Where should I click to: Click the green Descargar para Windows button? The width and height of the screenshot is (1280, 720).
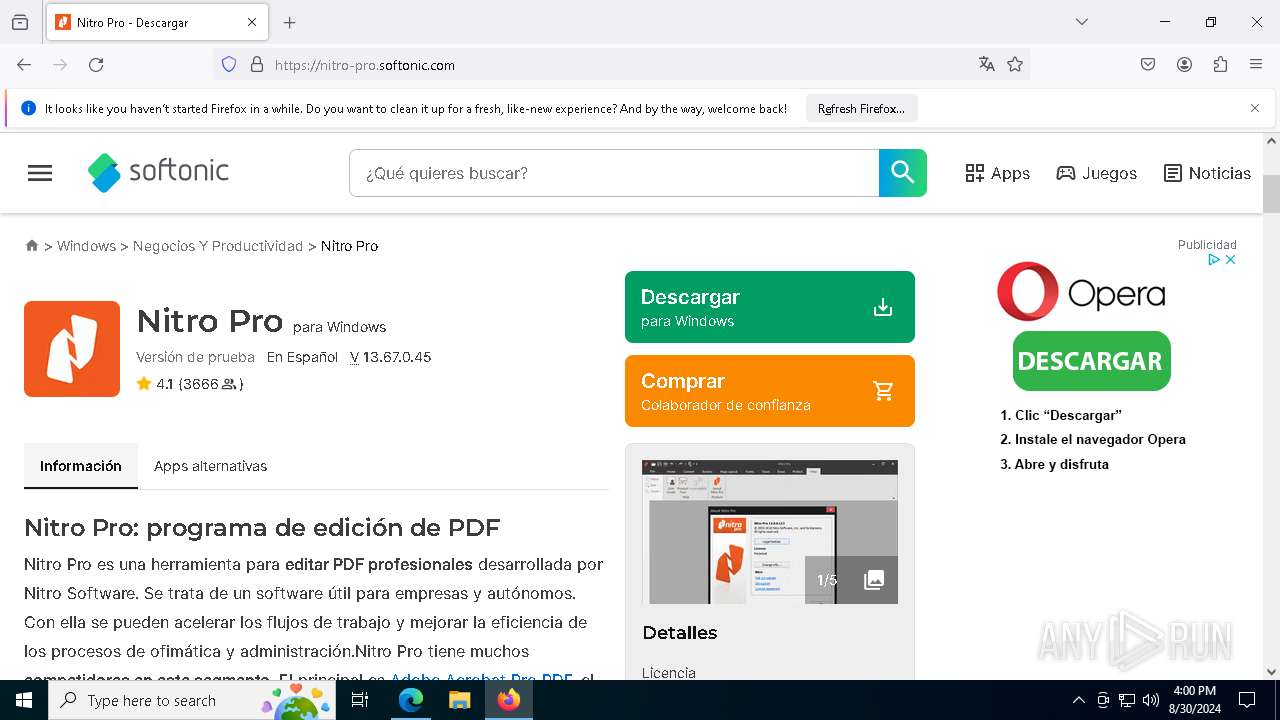(x=770, y=307)
